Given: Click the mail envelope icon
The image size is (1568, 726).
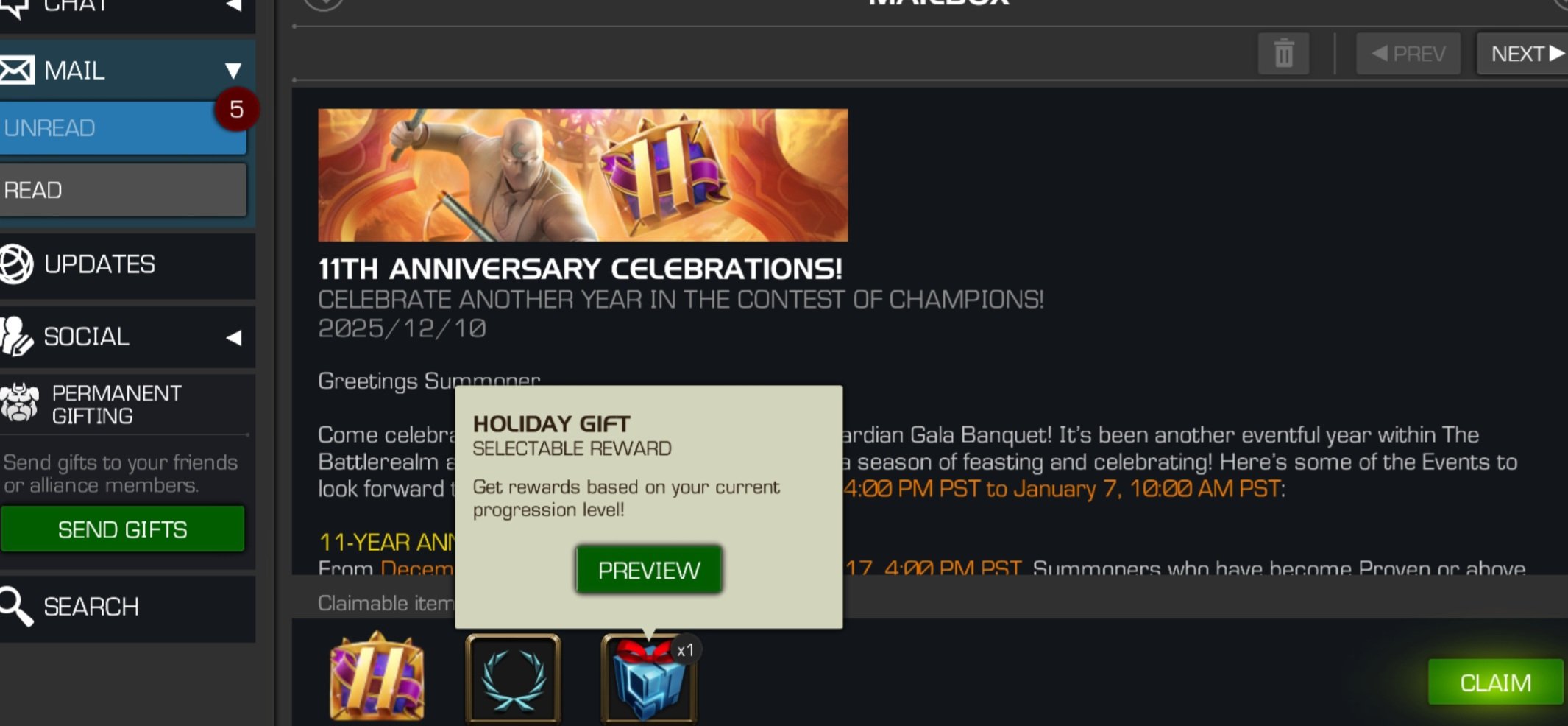Looking at the screenshot, I should point(16,71).
